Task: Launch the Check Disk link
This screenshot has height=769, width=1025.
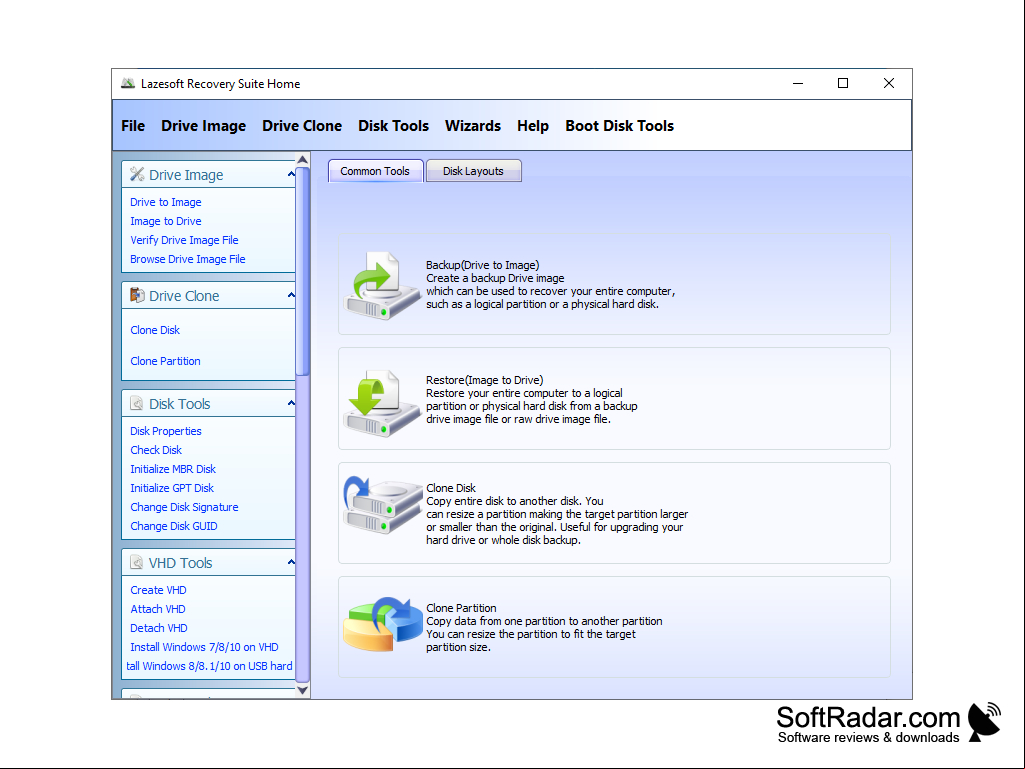Action: pos(156,450)
